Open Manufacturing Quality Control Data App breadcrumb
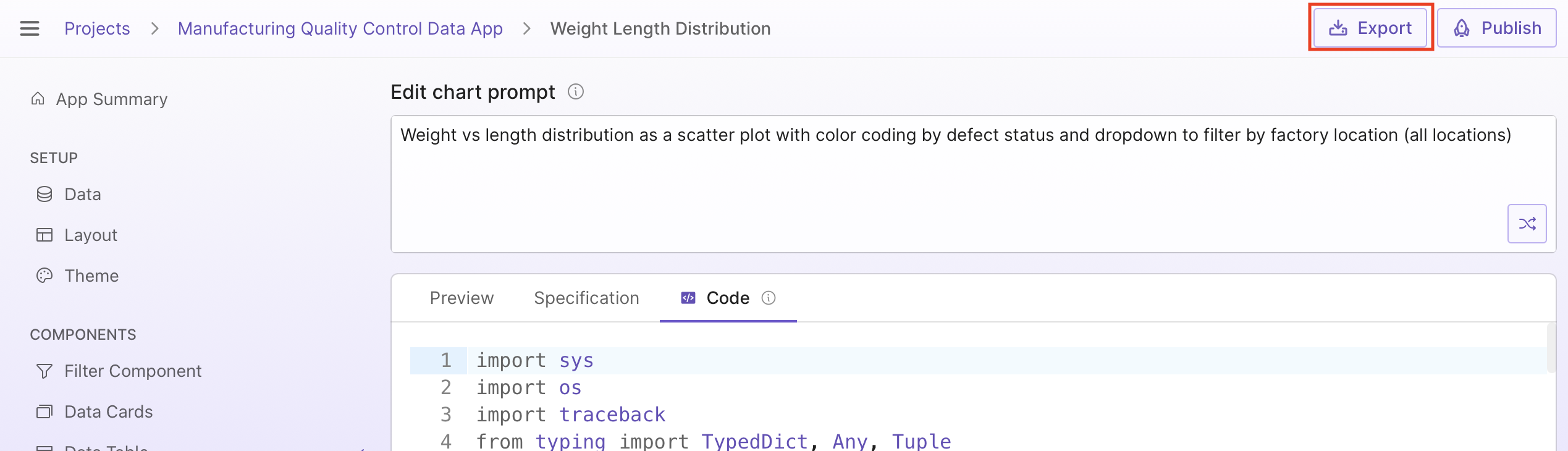 click(340, 28)
